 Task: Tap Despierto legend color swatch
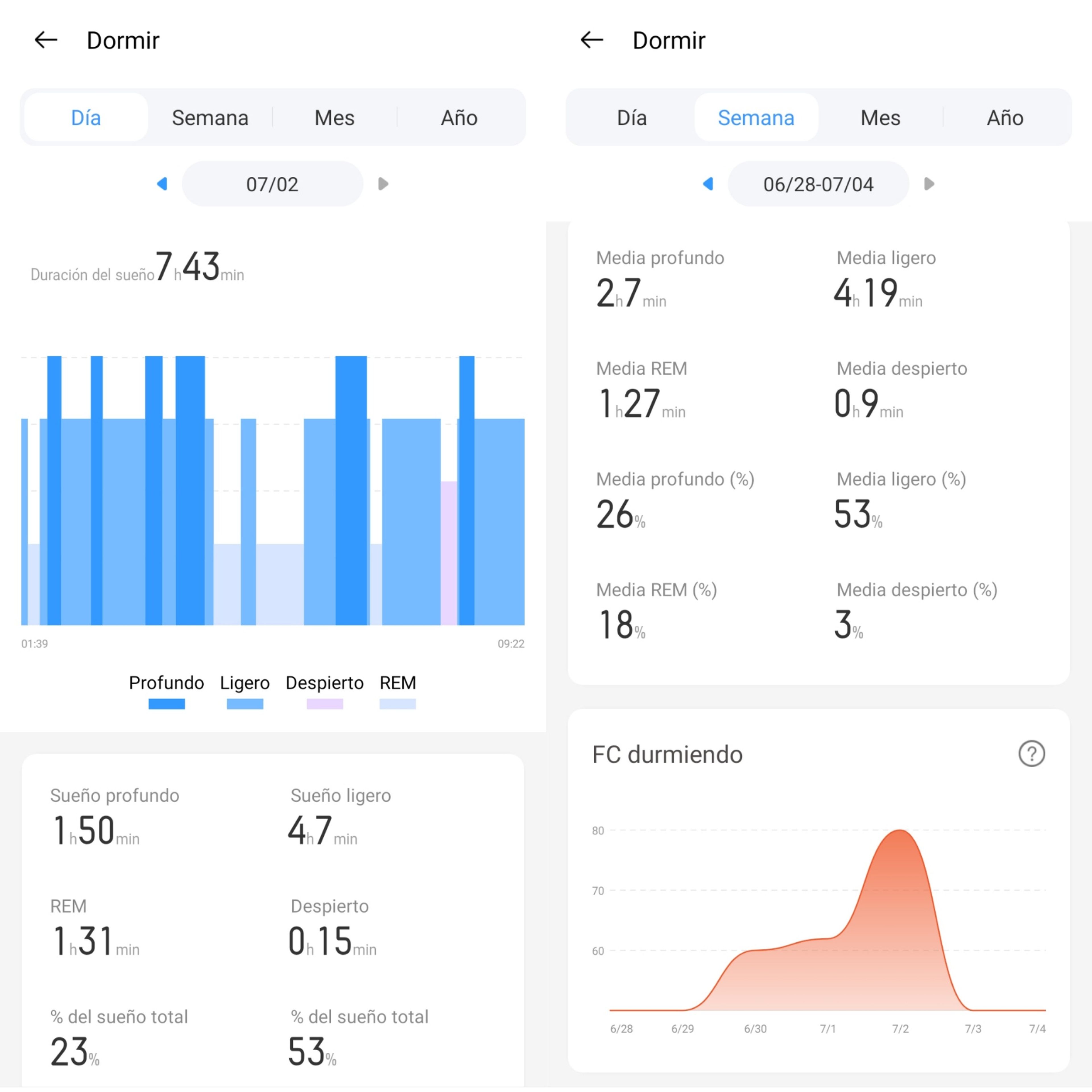click(324, 704)
